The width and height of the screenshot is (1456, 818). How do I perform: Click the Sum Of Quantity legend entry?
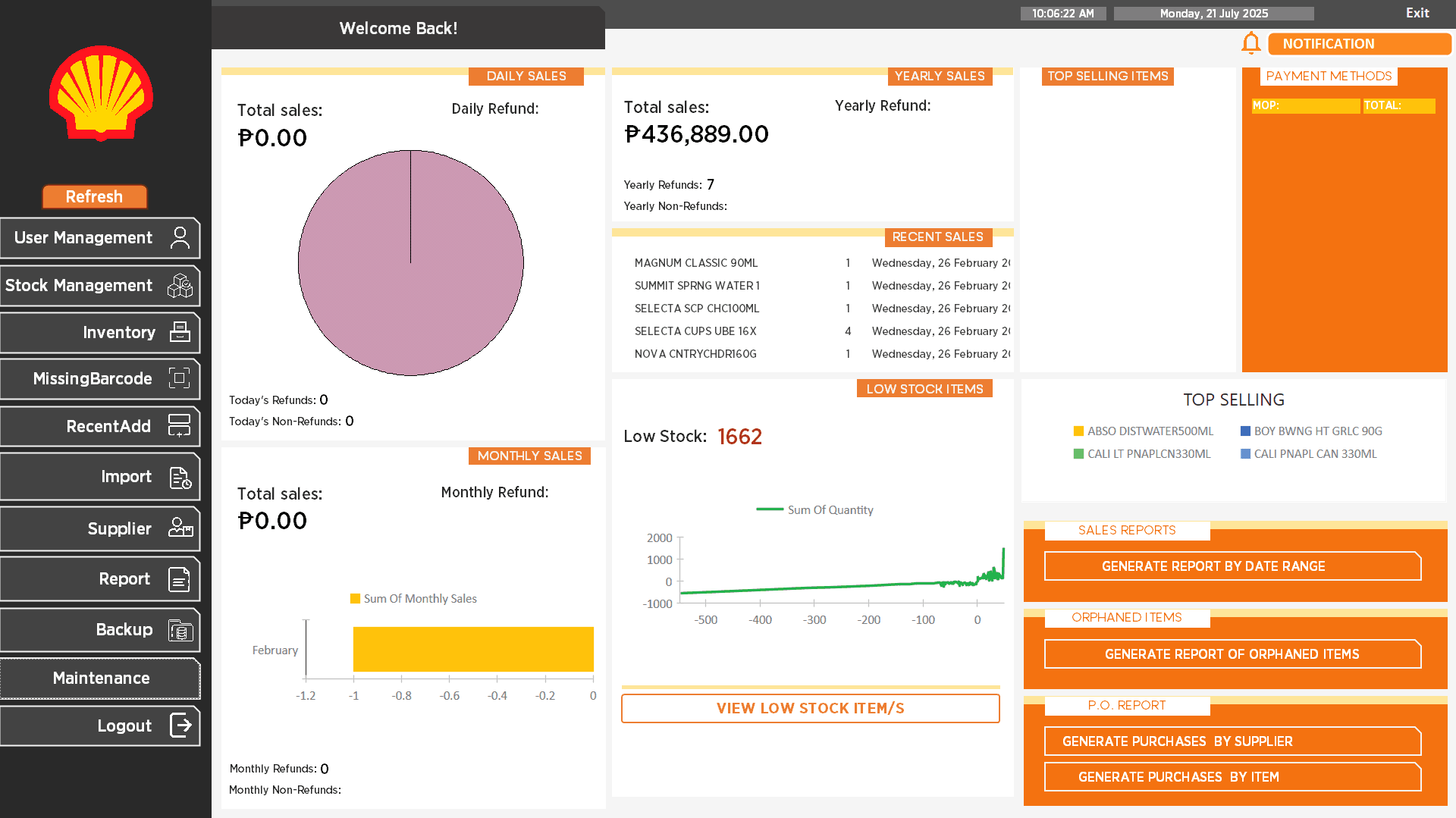[x=814, y=510]
